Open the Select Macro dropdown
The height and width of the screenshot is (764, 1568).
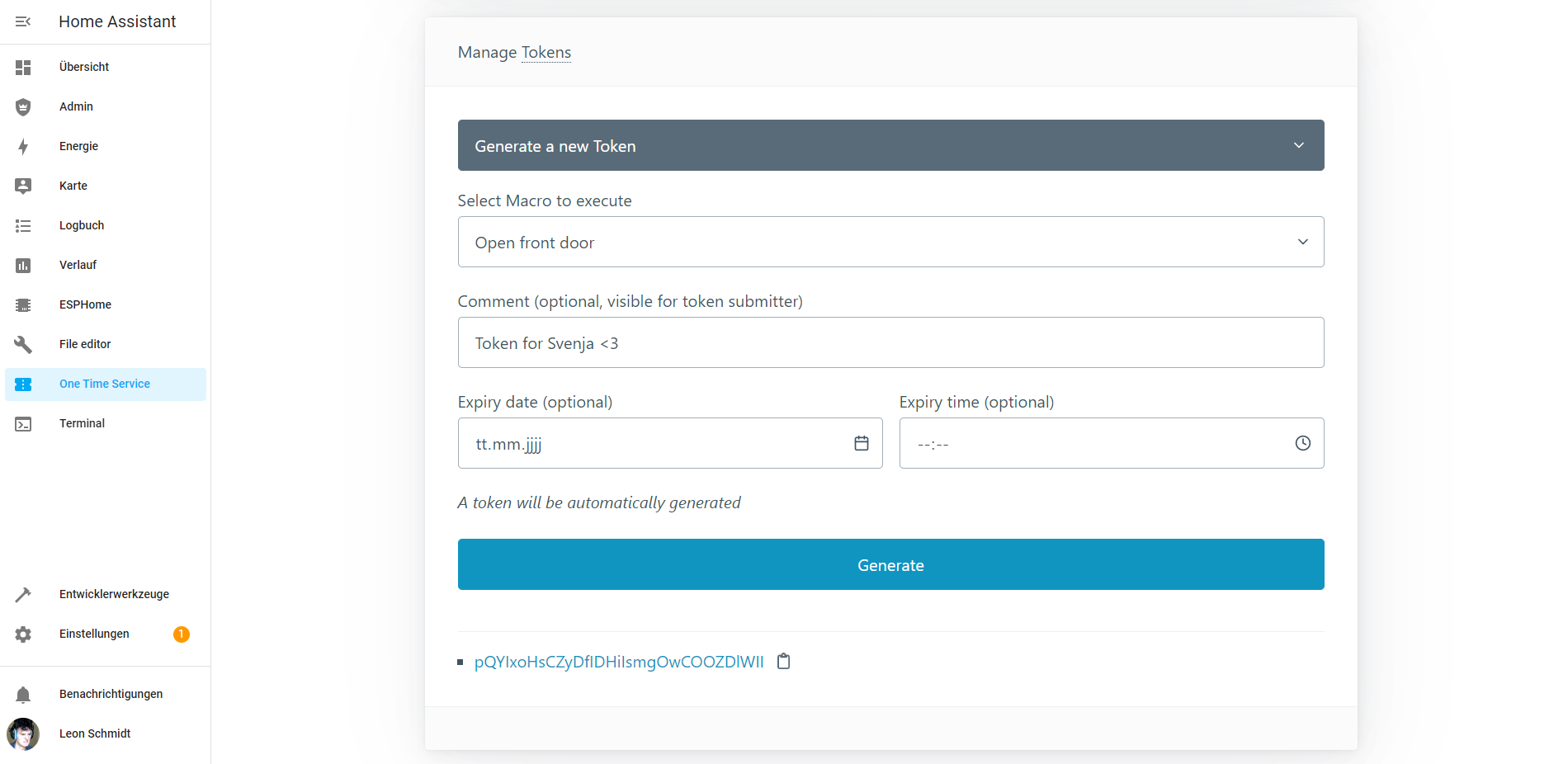click(x=891, y=242)
